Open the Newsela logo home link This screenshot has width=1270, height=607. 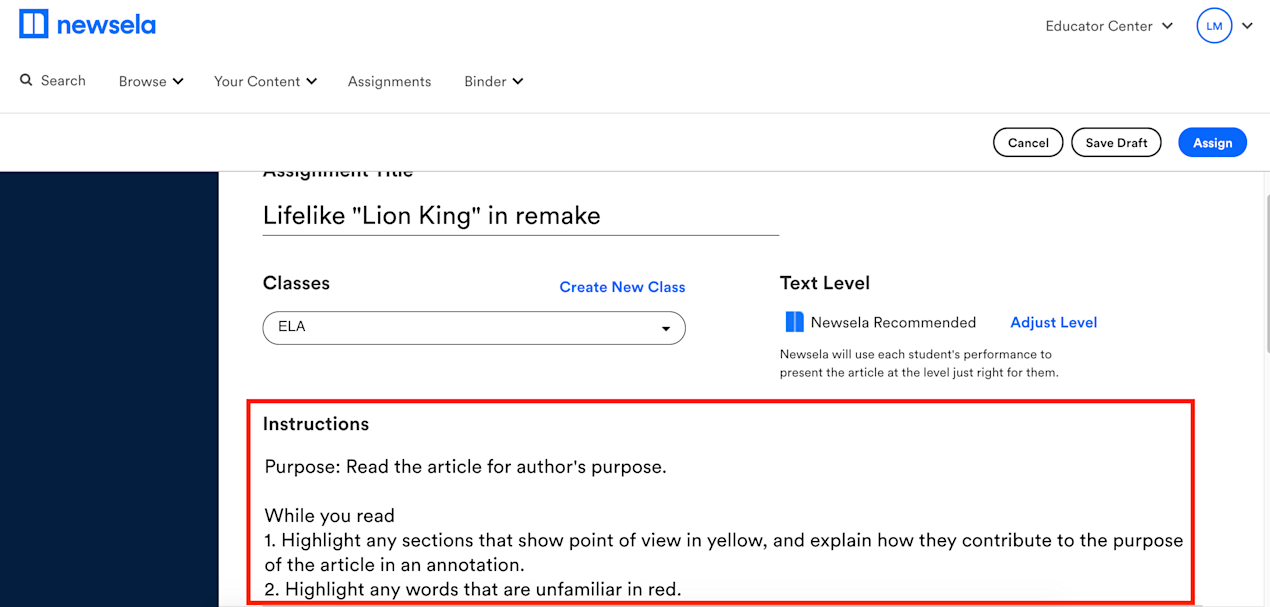87,25
